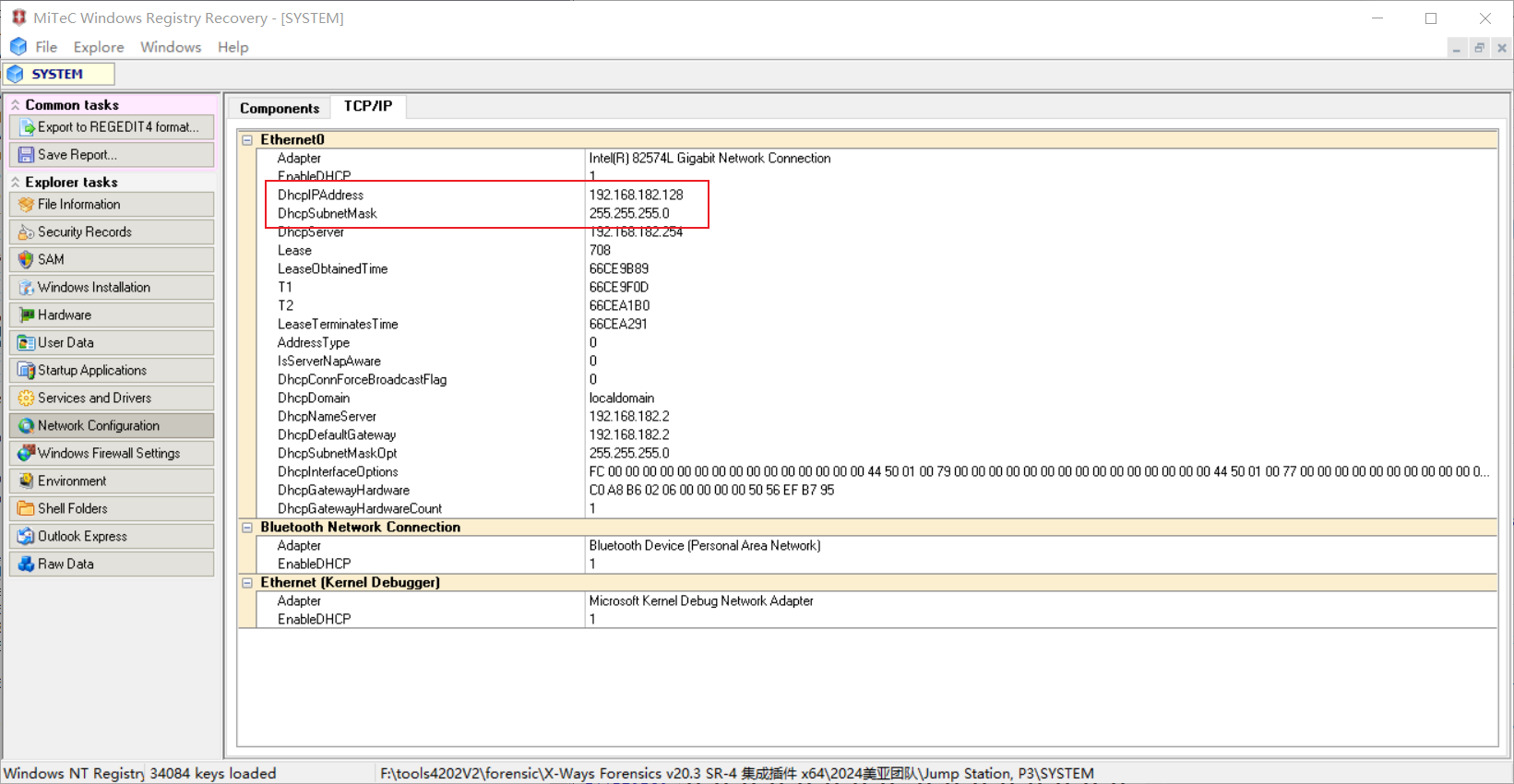Open the Help menu
The width and height of the screenshot is (1514, 784).
point(233,47)
